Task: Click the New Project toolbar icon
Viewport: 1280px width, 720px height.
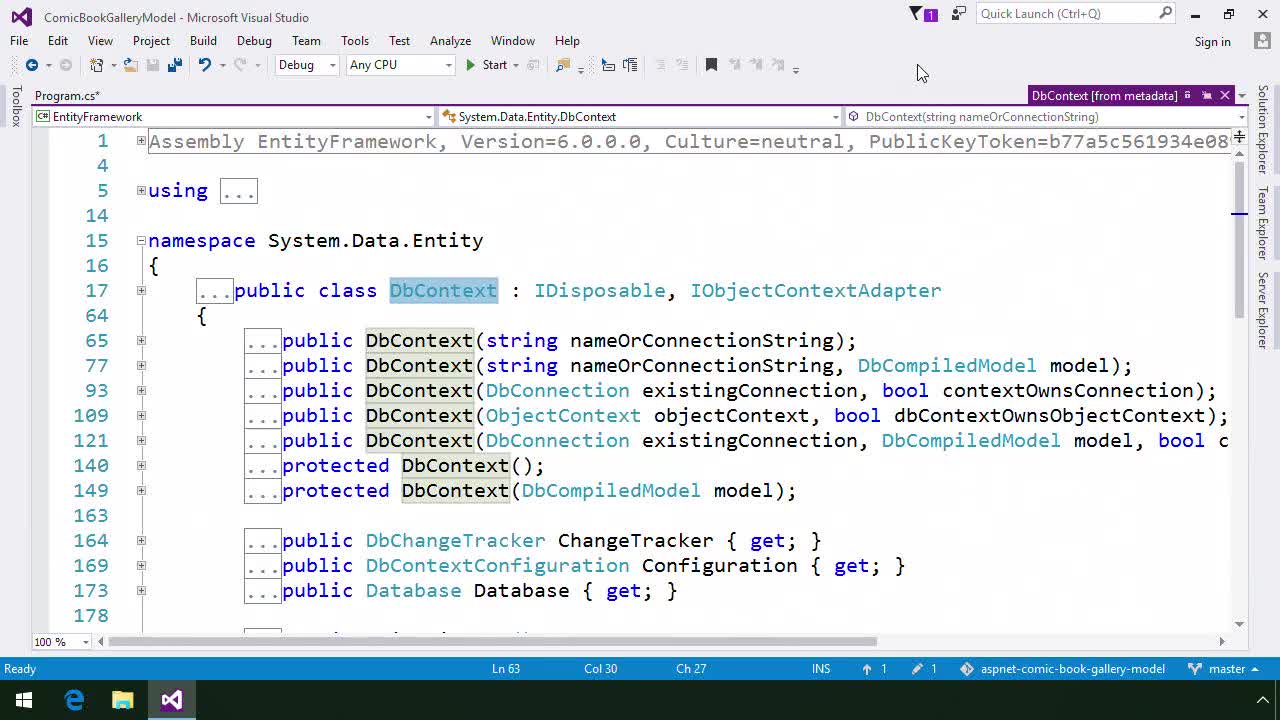Action: [x=95, y=66]
